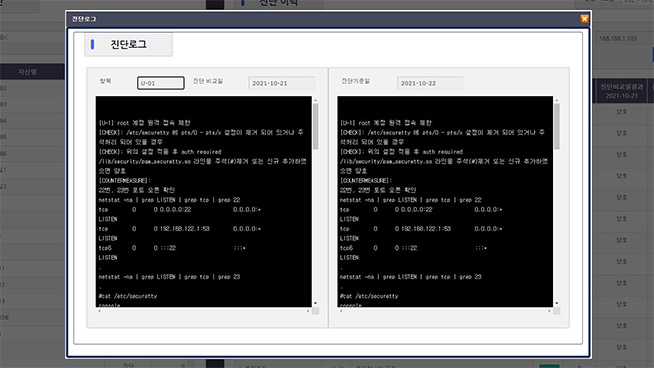Click the right log panel scroll-up arrow
Viewport: 654px width, 368px height.
pyautogui.click(x=556, y=101)
